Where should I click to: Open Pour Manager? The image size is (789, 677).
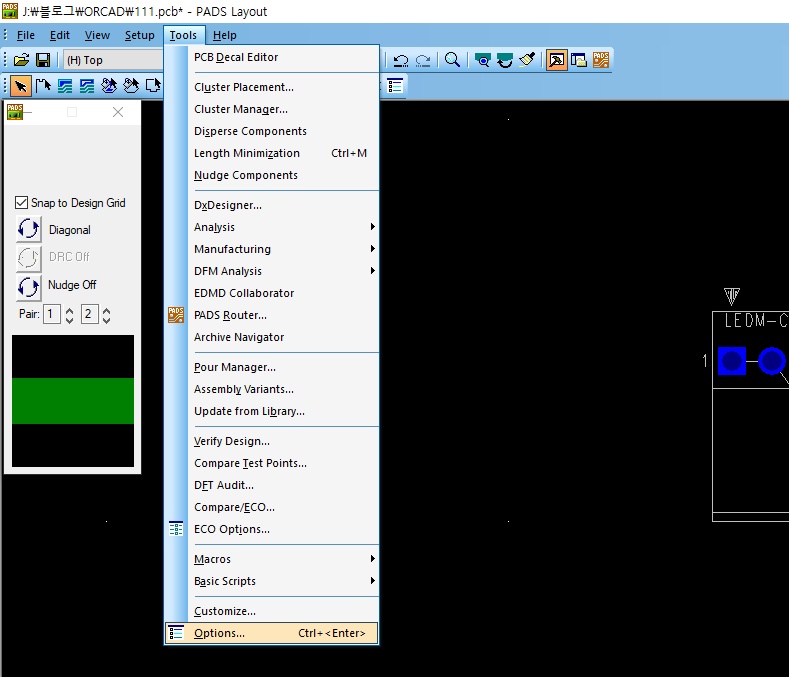285,367
